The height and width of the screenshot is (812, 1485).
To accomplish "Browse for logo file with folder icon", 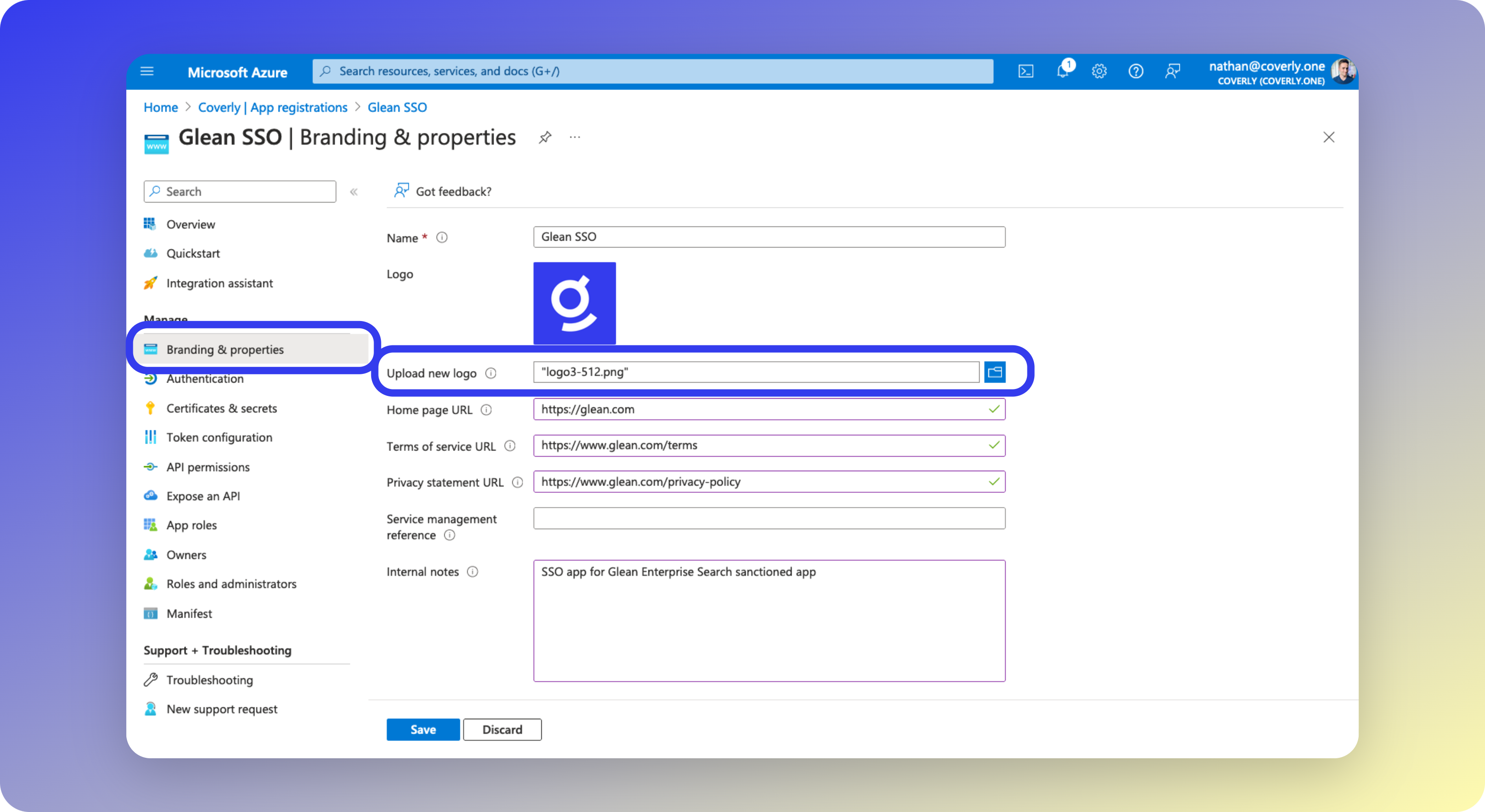I will coord(995,372).
